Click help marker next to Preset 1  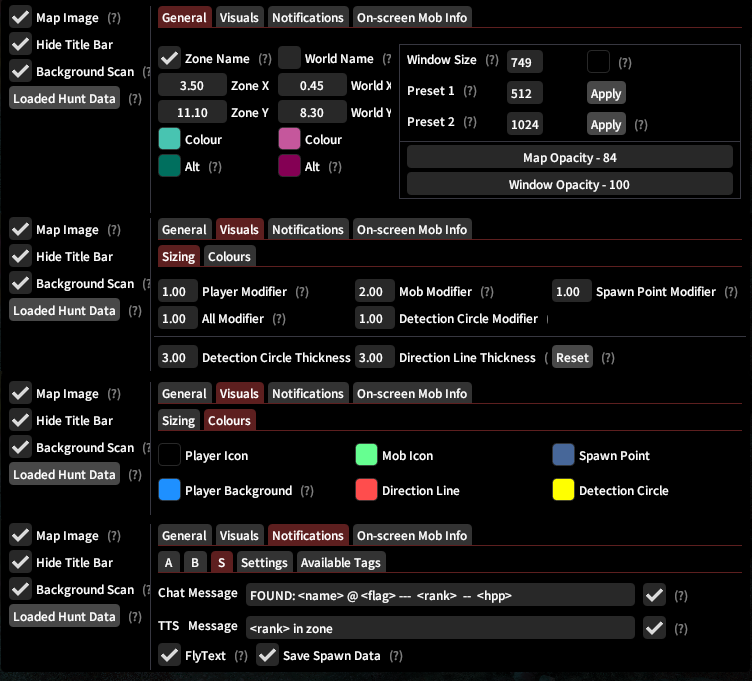pos(470,92)
